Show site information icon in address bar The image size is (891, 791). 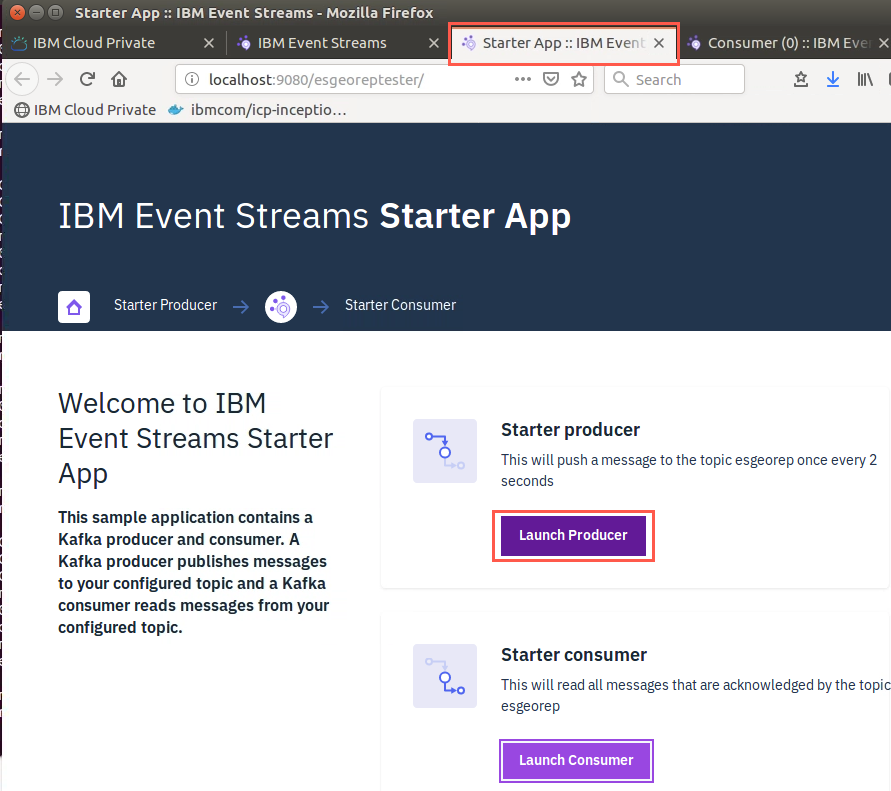click(x=192, y=80)
